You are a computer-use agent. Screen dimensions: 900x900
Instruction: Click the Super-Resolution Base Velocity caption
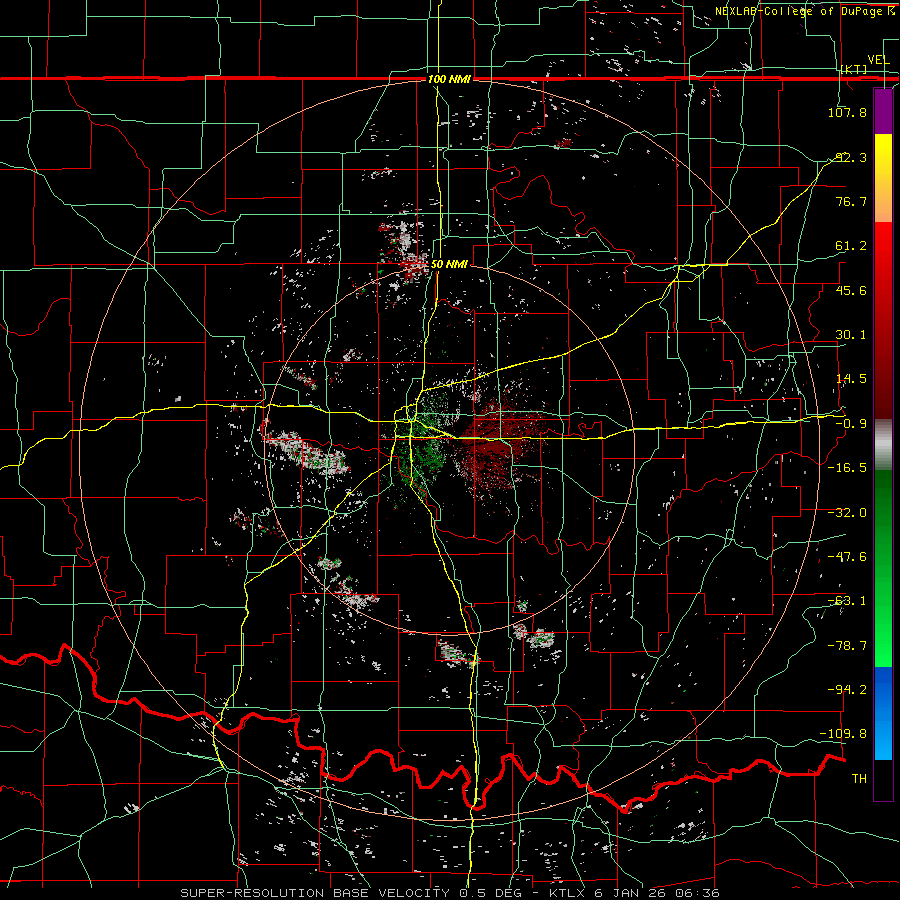[x=450, y=893]
